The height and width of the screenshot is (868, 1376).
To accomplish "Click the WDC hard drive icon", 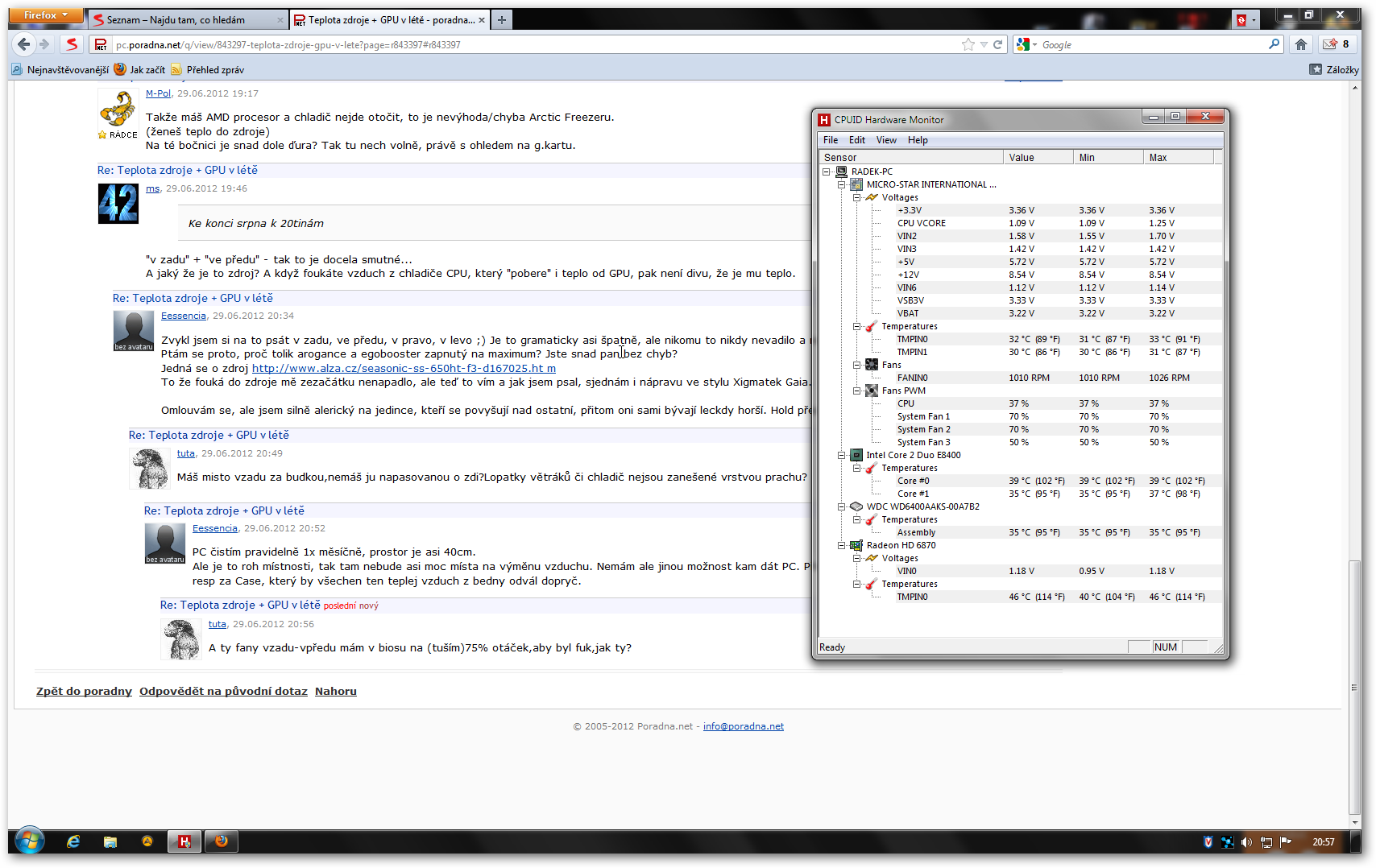I will point(856,506).
